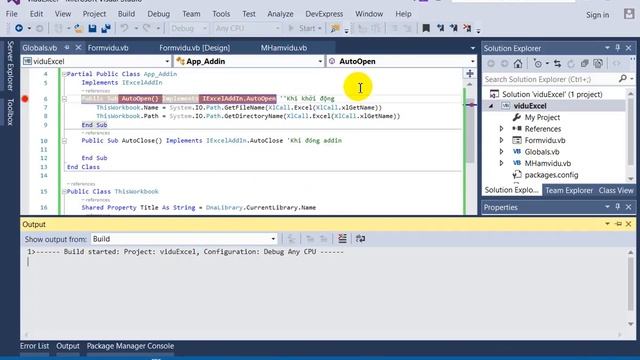Pin the Solution Explorer panel
The width and height of the screenshot is (640, 360).
tap(618, 48)
